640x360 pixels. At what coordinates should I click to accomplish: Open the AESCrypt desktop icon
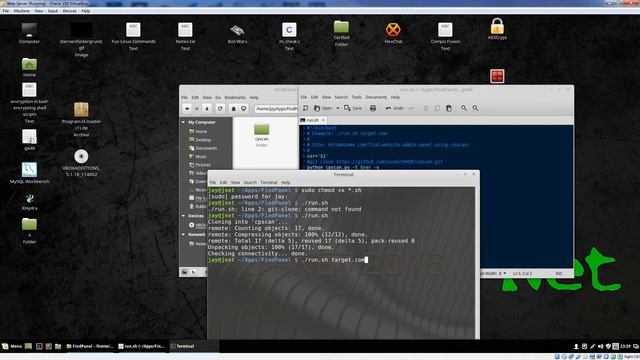click(497, 29)
